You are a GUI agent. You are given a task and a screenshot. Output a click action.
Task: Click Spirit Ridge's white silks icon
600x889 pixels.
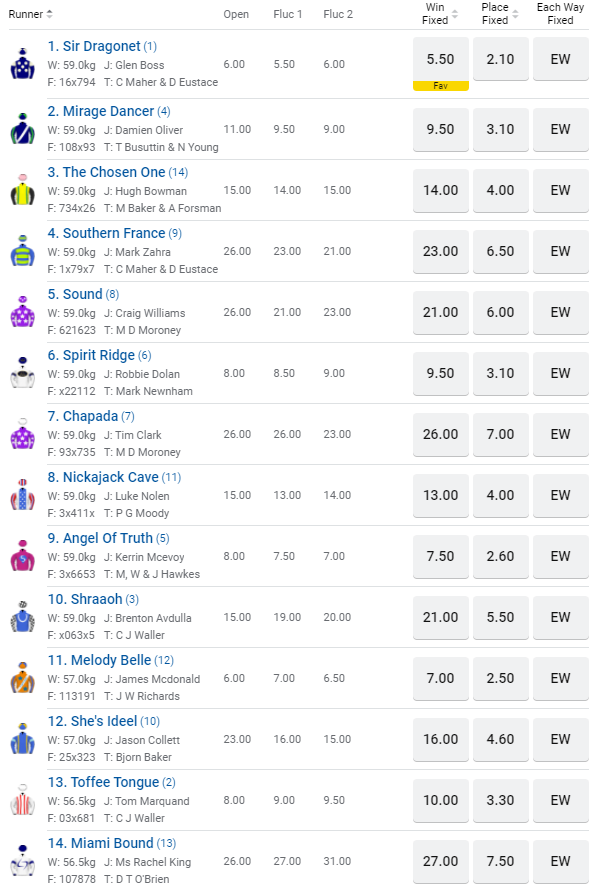point(22,373)
